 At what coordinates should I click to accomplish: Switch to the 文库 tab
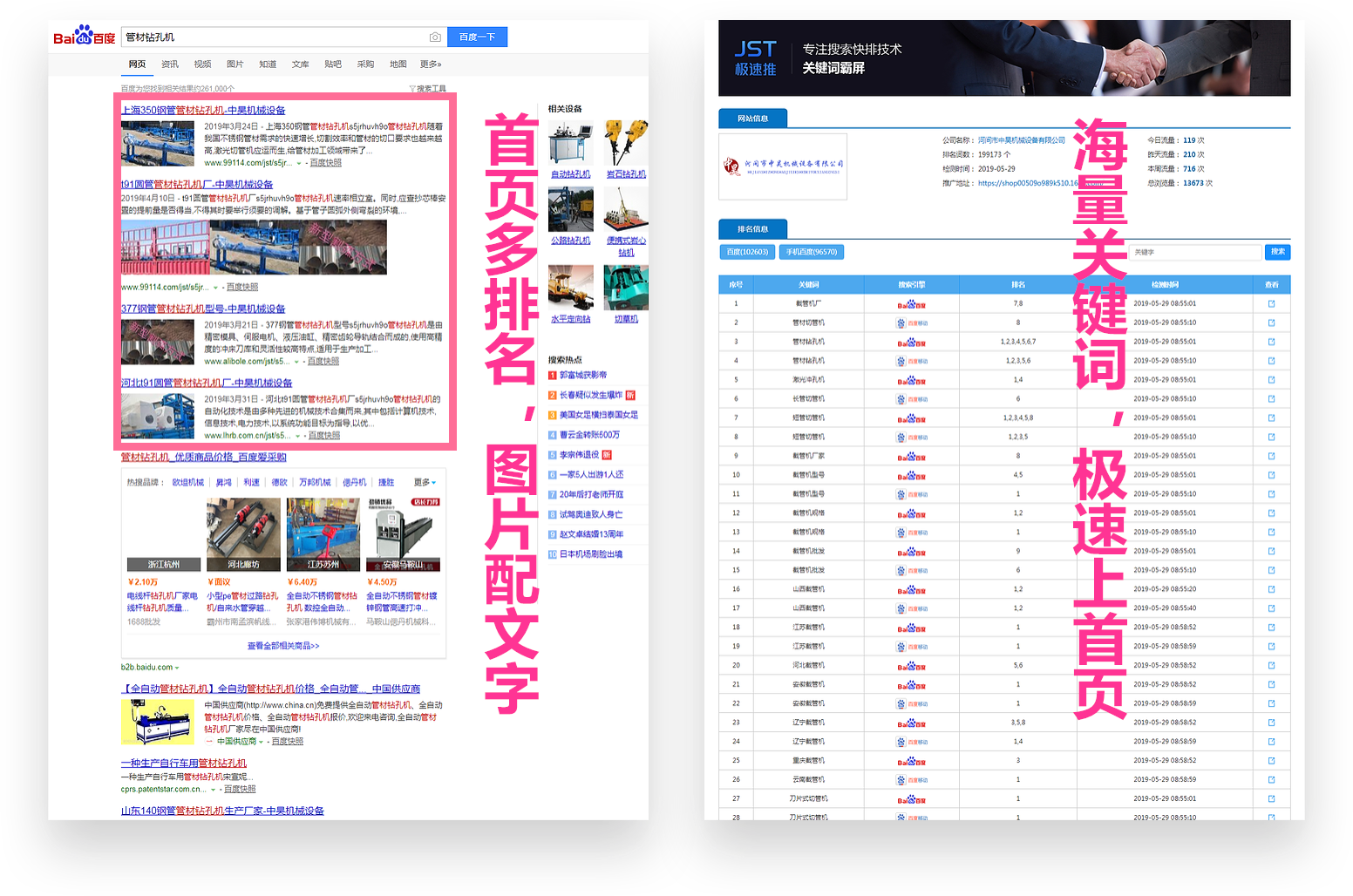[301, 64]
